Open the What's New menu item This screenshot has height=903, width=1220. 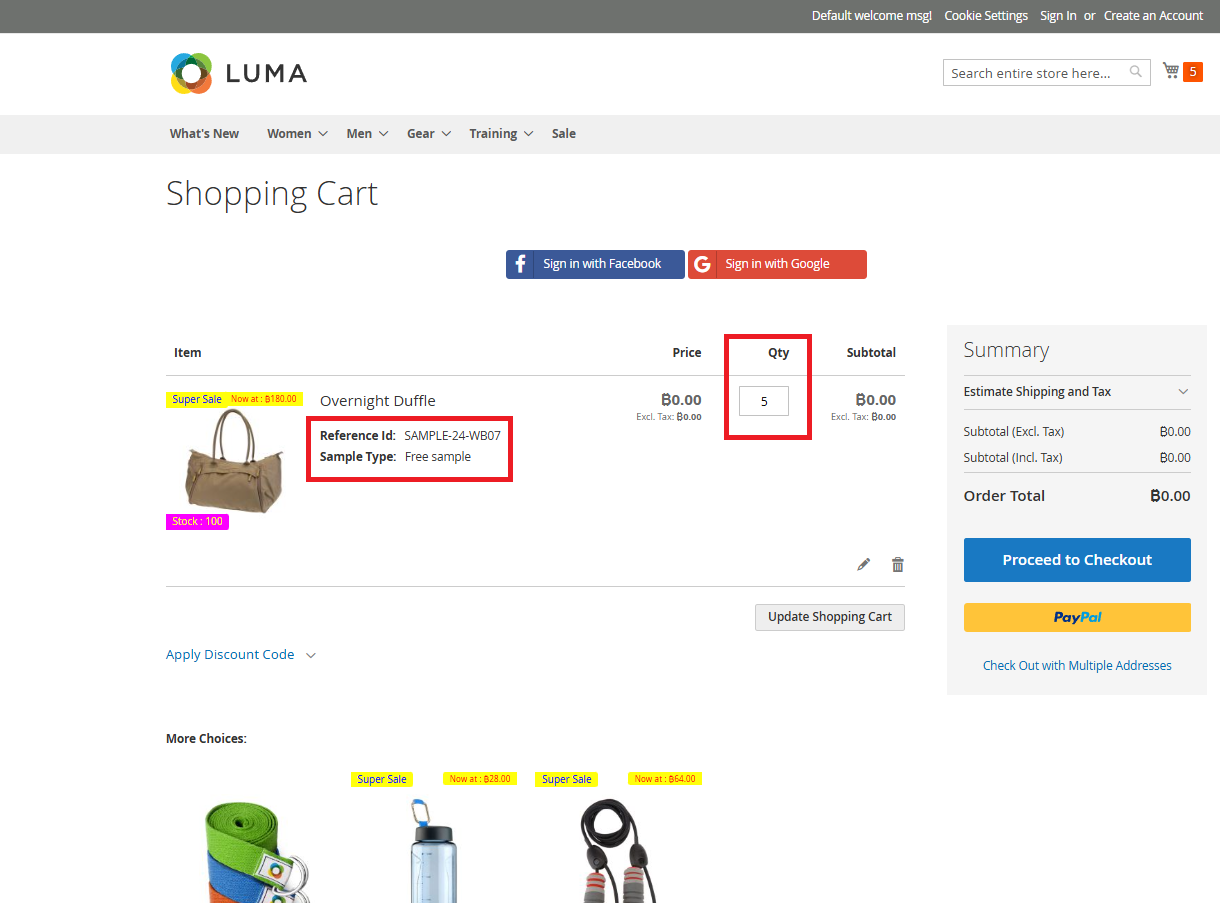tap(204, 134)
